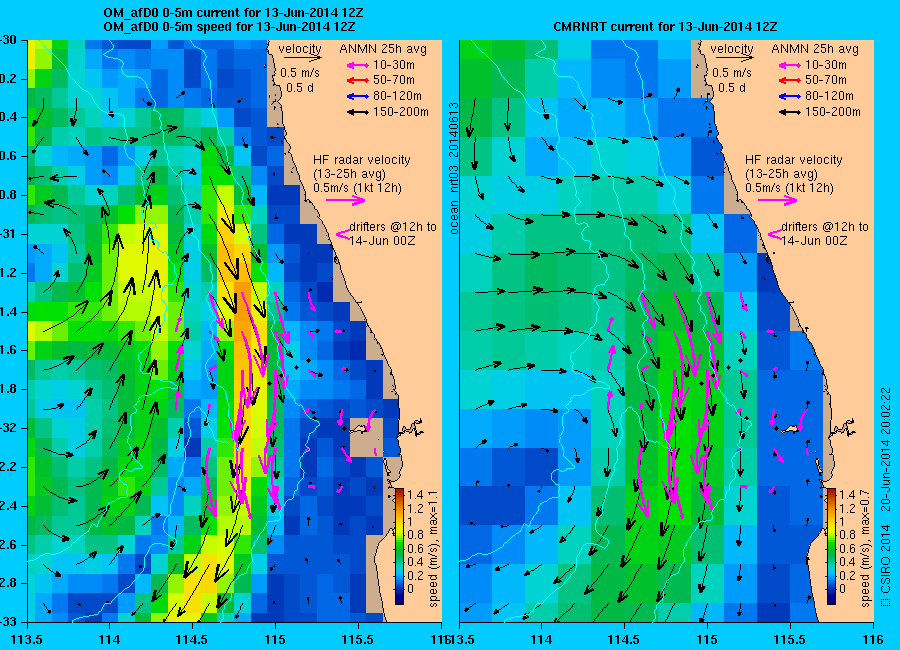The height and width of the screenshot is (650, 900).
Task: Click the magenta 10-30m legend arrow in right map
Action: [790, 65]
